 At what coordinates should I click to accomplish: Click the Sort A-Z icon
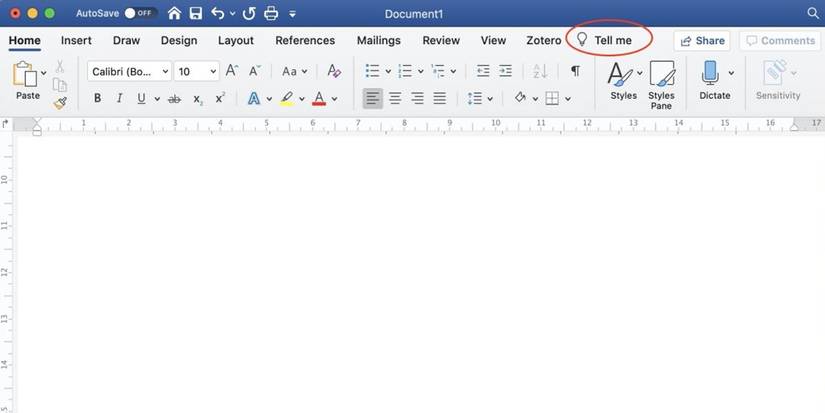click(x=540, y=71)
